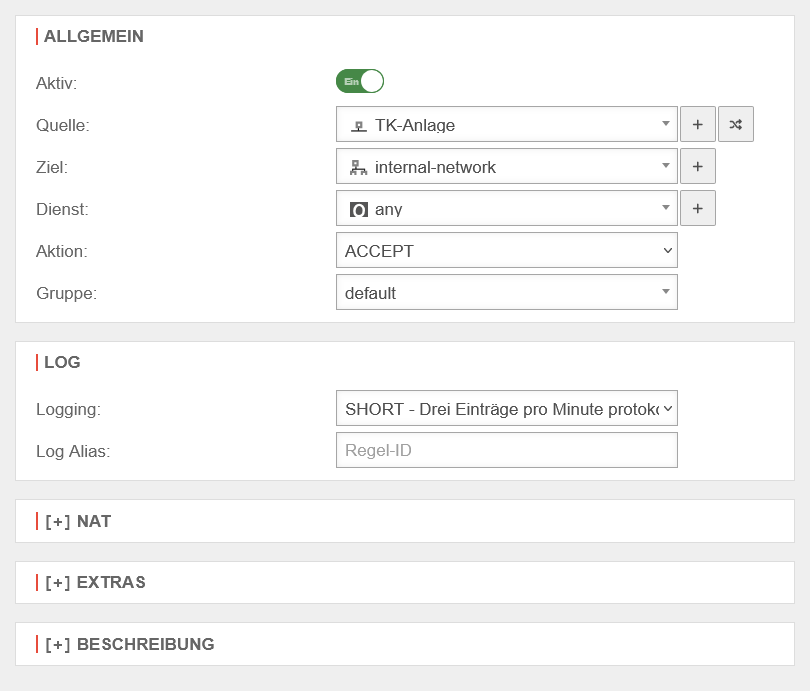Open the Logging SHORT dropdown

(507, 409)
